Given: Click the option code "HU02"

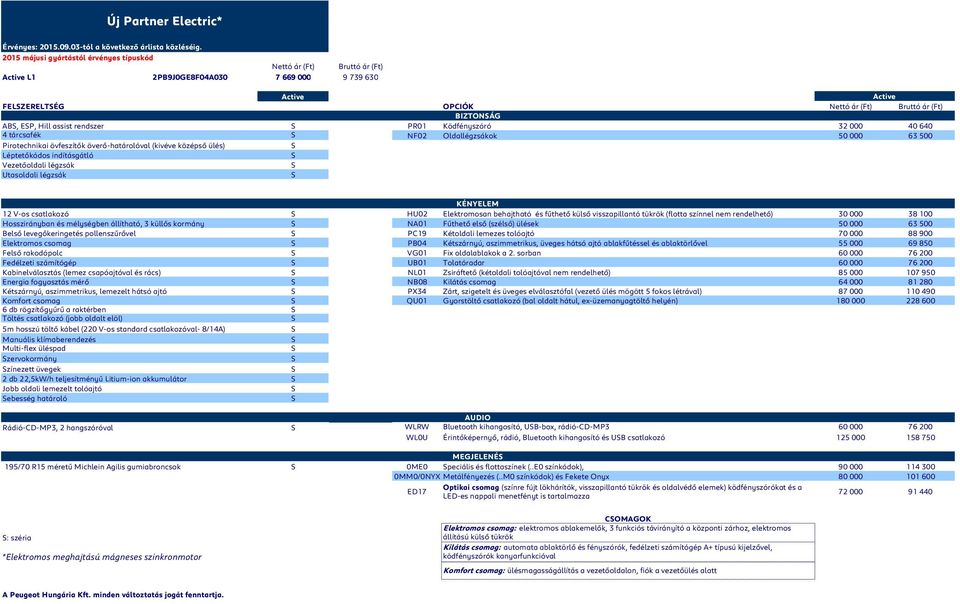Looking at the screenshot, I should coord(417,214).
